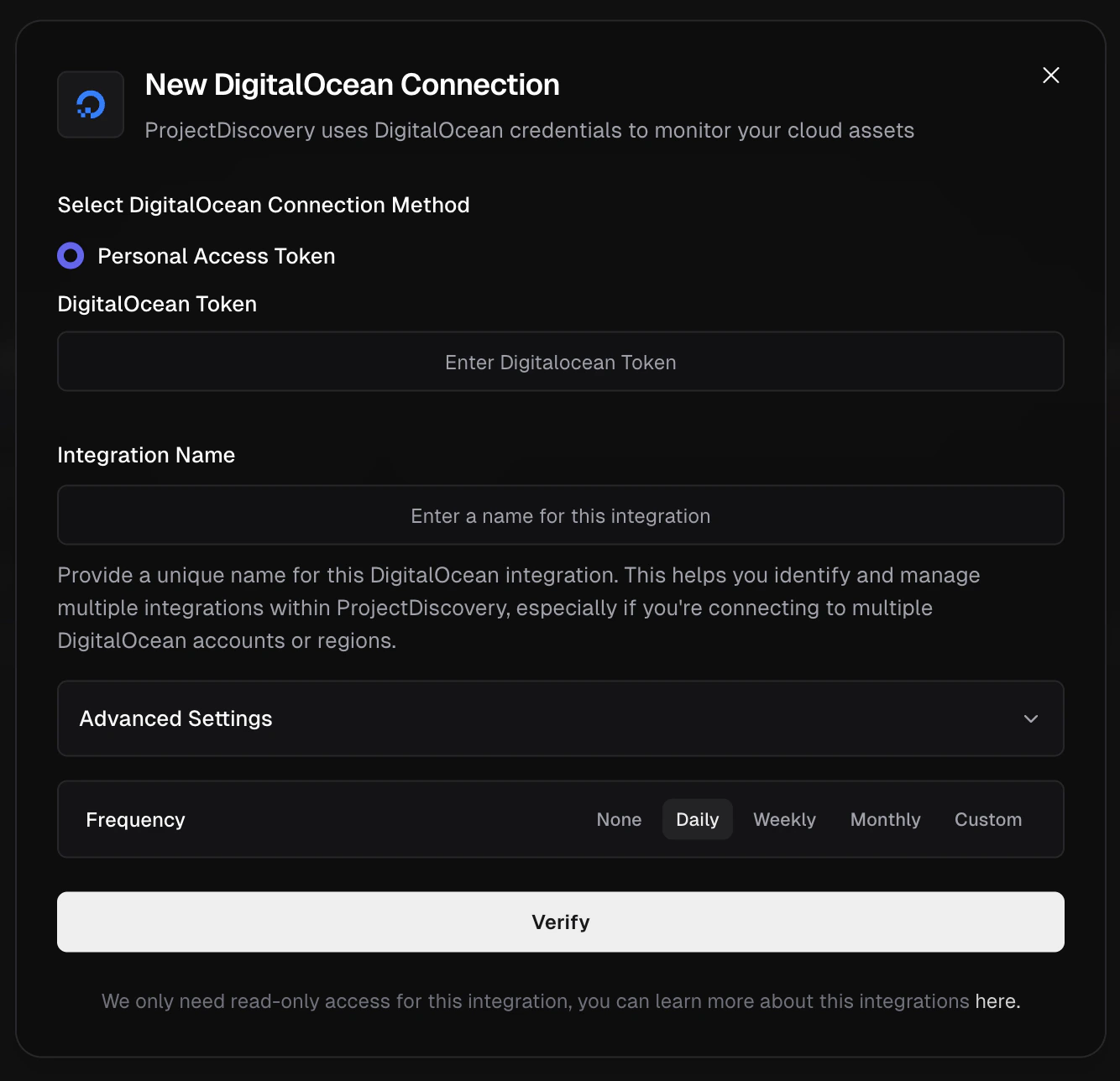Set Frequency to None
Image resolution: width=1120 pixels, height=1081 pixels.
click(x=619, y=819)
